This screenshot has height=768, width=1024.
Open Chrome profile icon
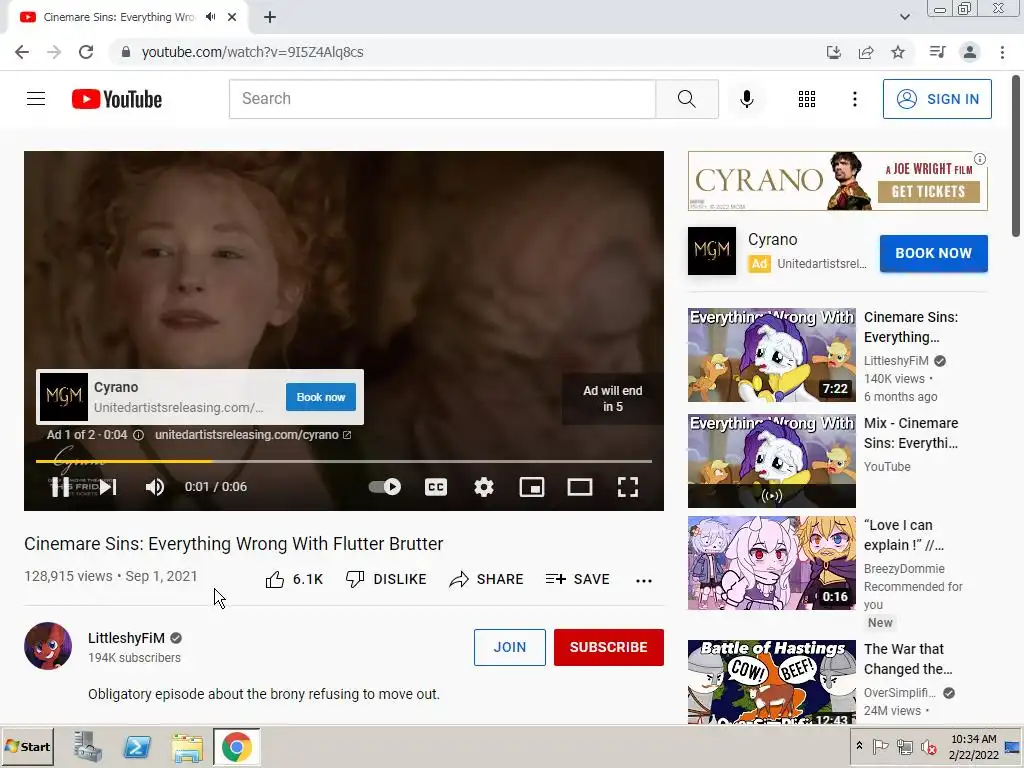click(970, 52)
